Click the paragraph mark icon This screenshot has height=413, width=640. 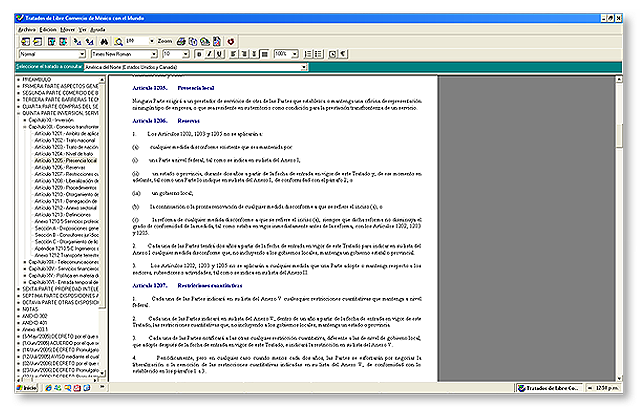click(x=343, y=54)
